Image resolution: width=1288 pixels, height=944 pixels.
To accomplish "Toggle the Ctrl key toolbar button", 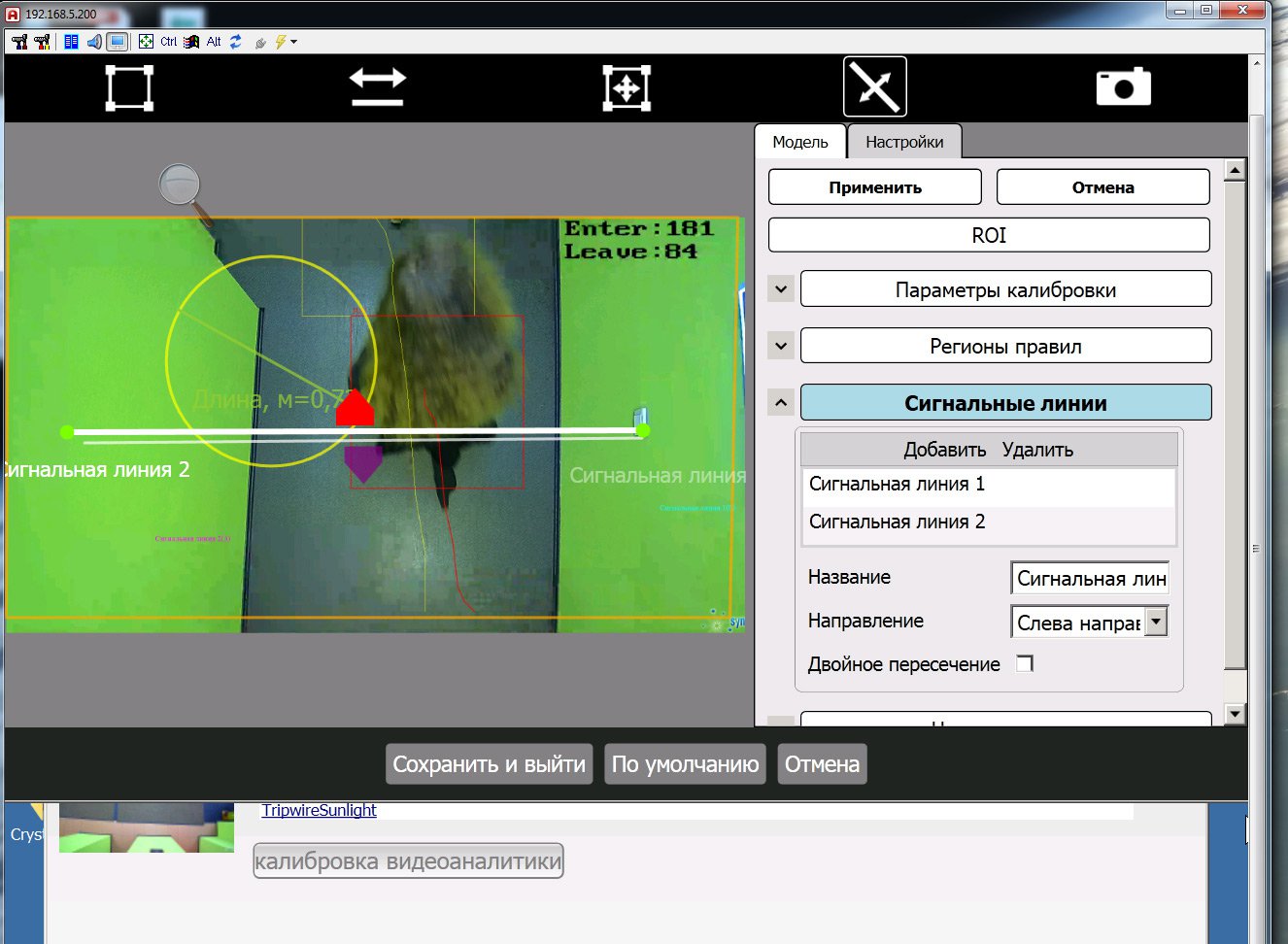I will coord(169,42).
